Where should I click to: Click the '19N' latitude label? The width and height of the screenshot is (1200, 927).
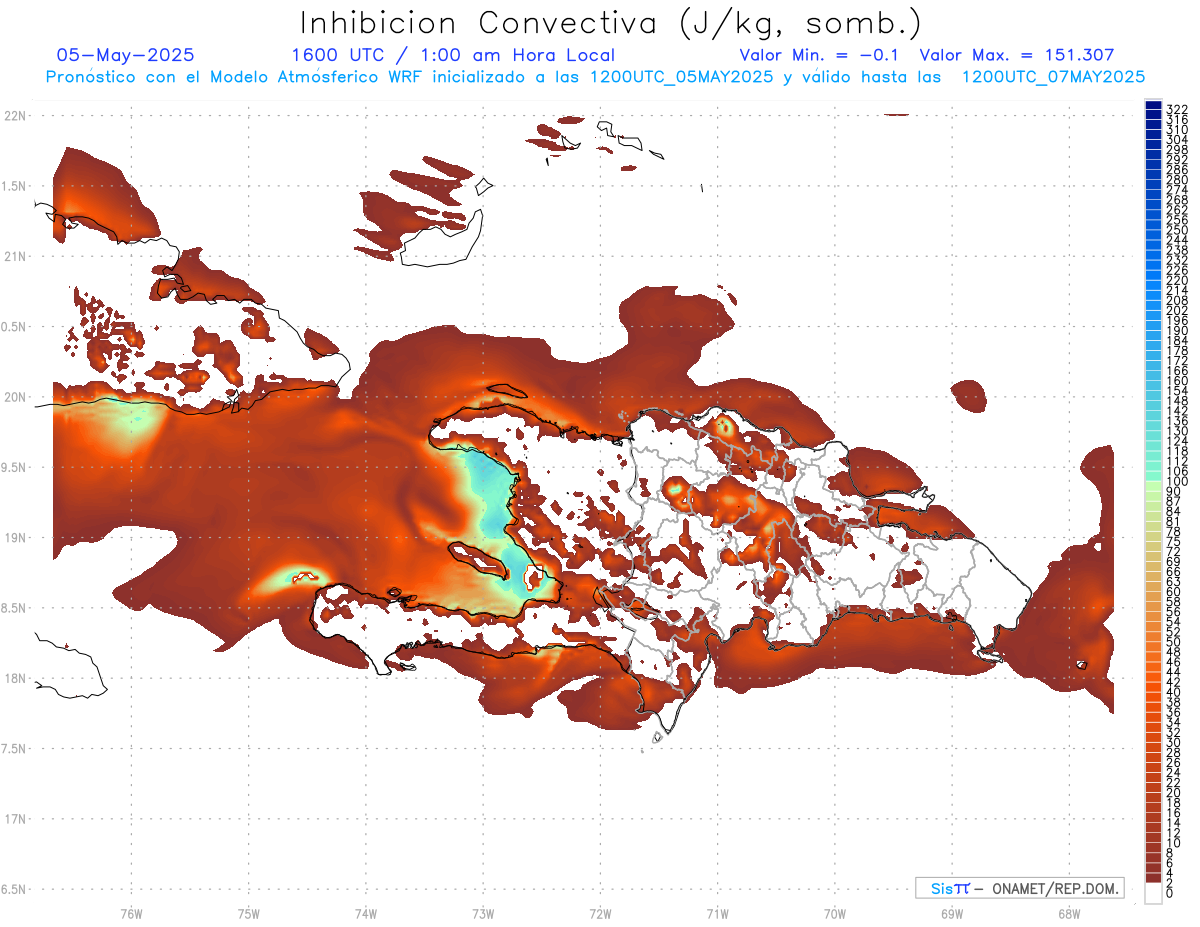[15, 538]
